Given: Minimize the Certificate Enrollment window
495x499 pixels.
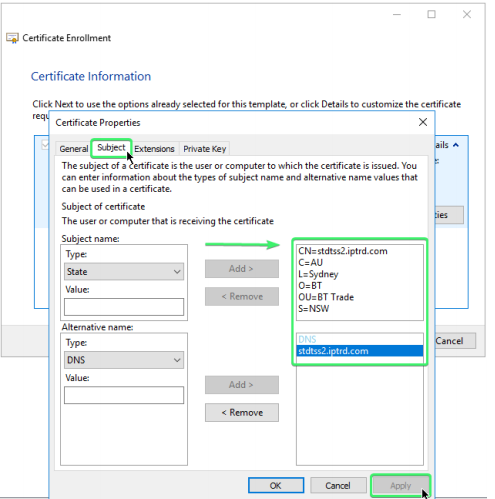Looking at the screenshot, I should (397, 14).
